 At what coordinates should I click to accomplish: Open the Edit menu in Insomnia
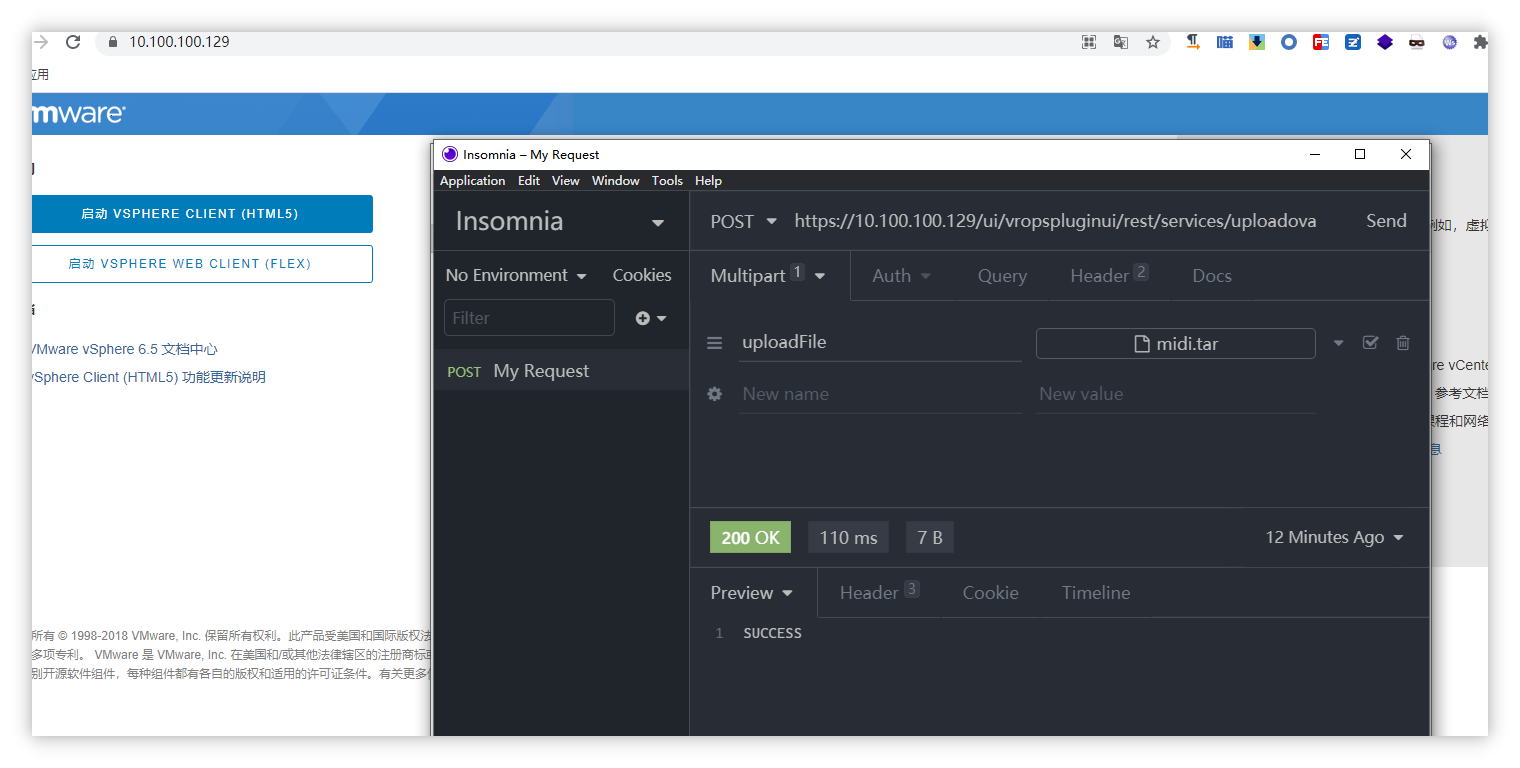[x=529, y=181]
